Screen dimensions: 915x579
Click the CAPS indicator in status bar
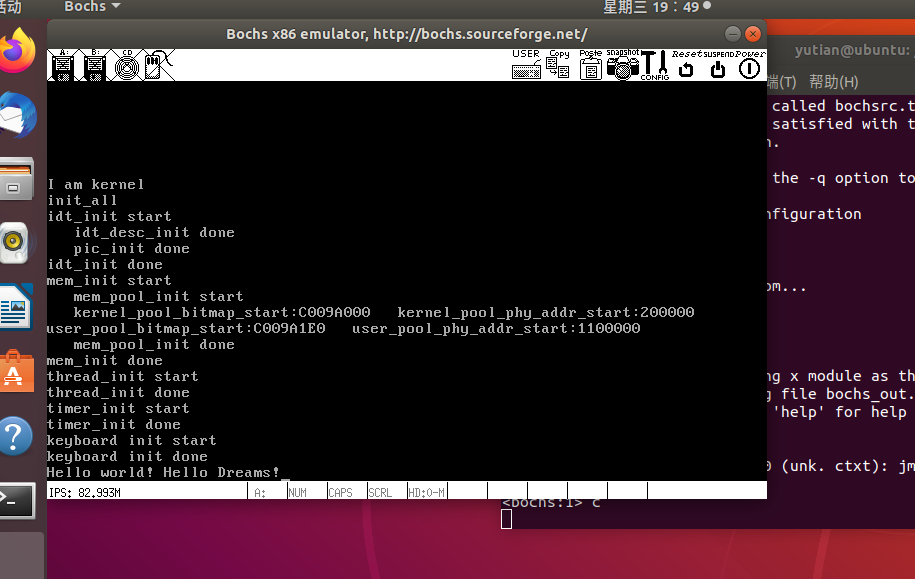point(340,492)
